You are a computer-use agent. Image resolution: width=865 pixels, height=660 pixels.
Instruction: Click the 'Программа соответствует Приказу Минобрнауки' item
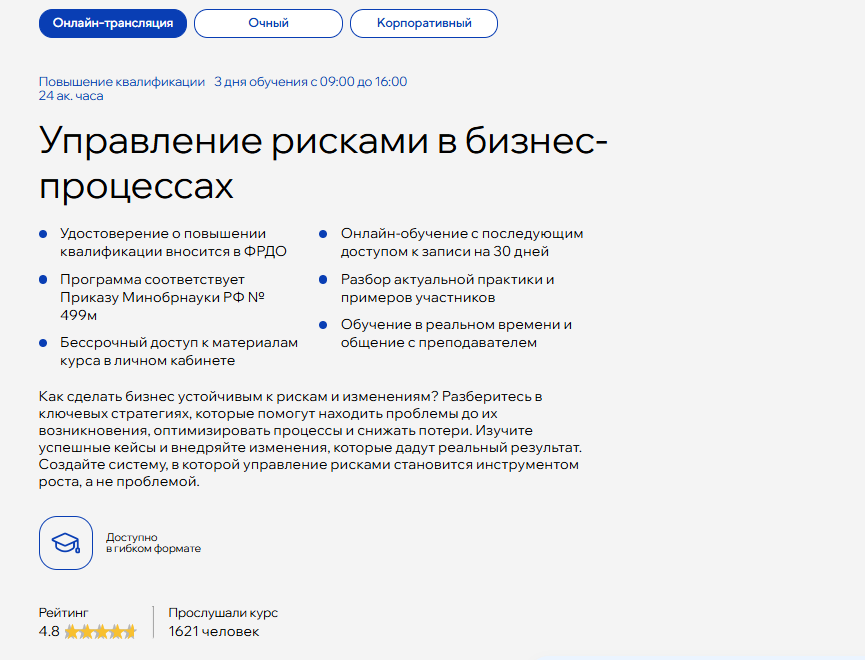[x=163, y=298]
